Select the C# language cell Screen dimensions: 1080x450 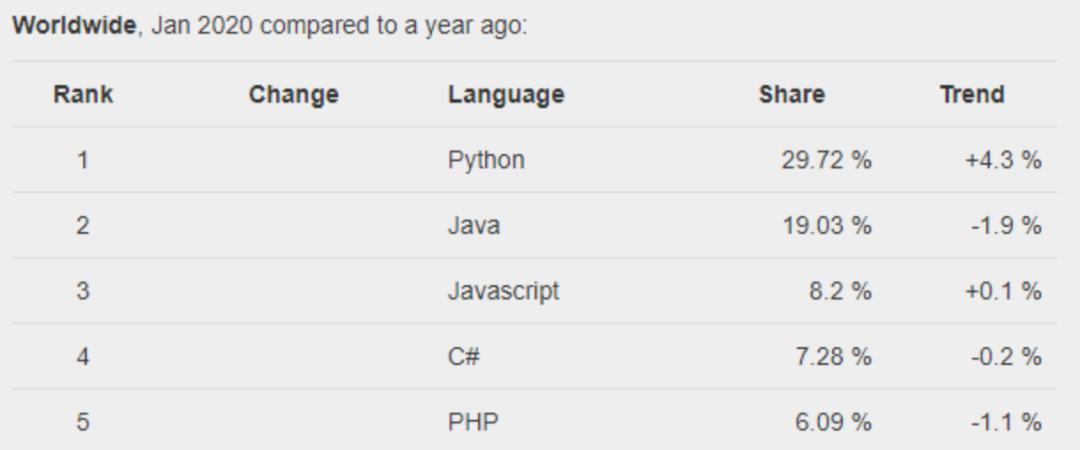click(464, 356)
